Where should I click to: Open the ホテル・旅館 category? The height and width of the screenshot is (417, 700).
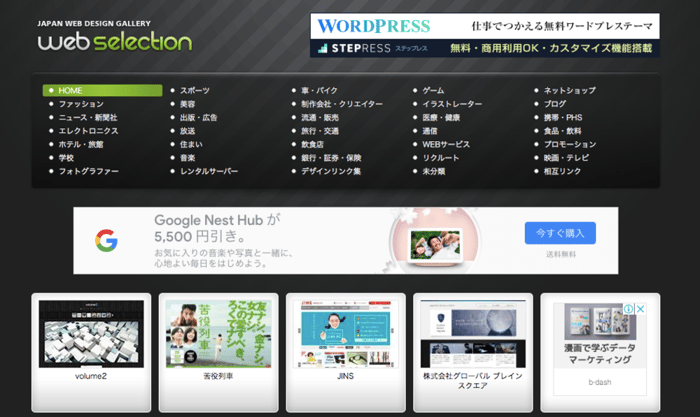[81, 144]
